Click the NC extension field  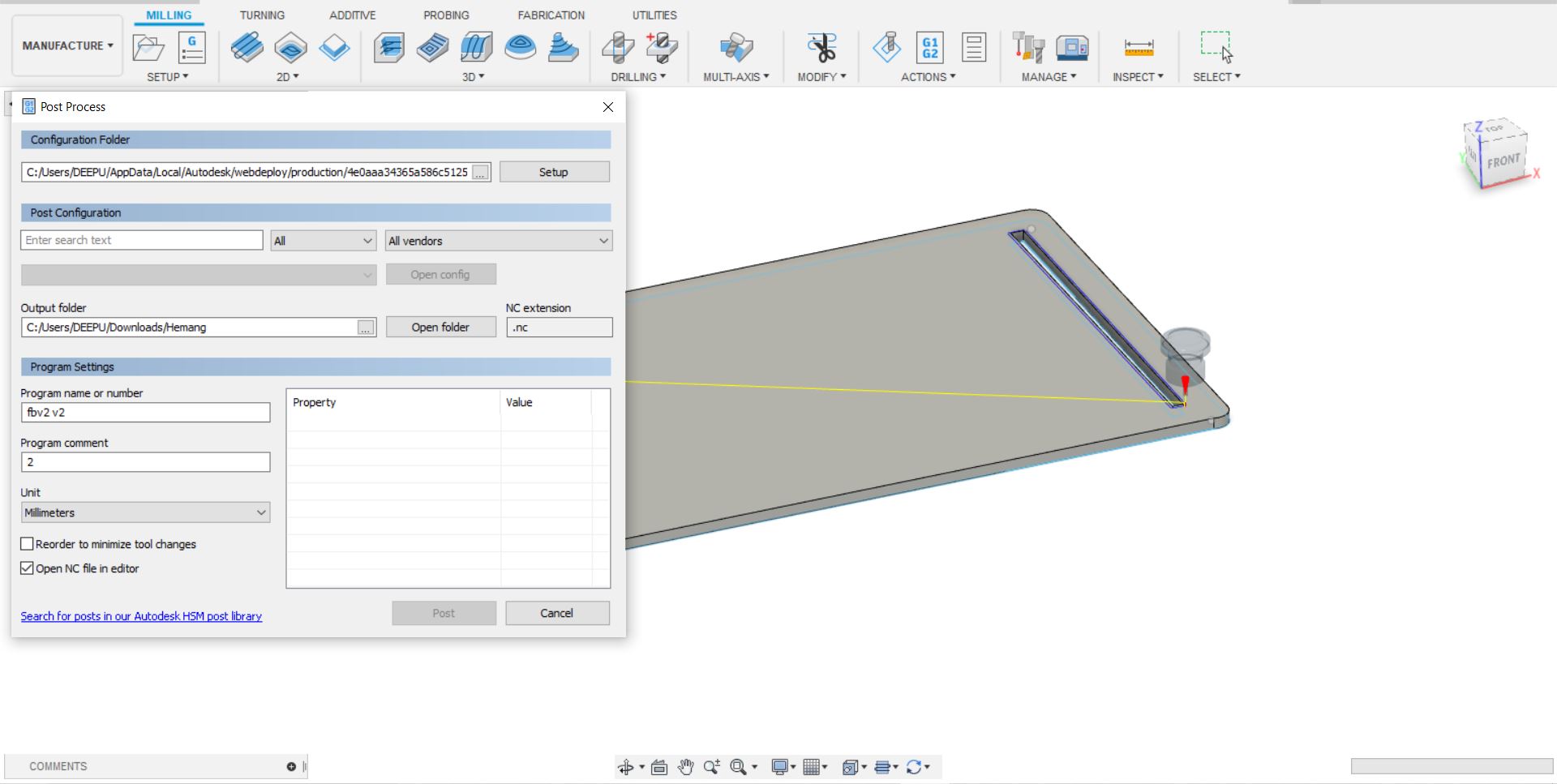pos(560,328)
